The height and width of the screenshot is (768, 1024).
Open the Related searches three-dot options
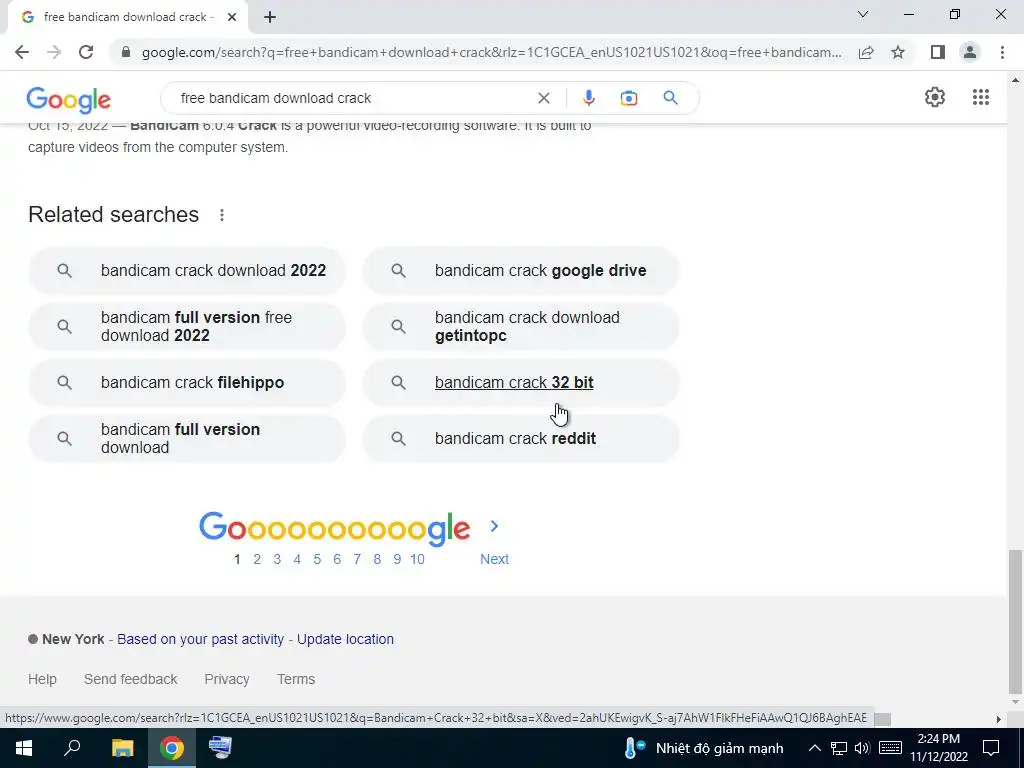point(222,215)
